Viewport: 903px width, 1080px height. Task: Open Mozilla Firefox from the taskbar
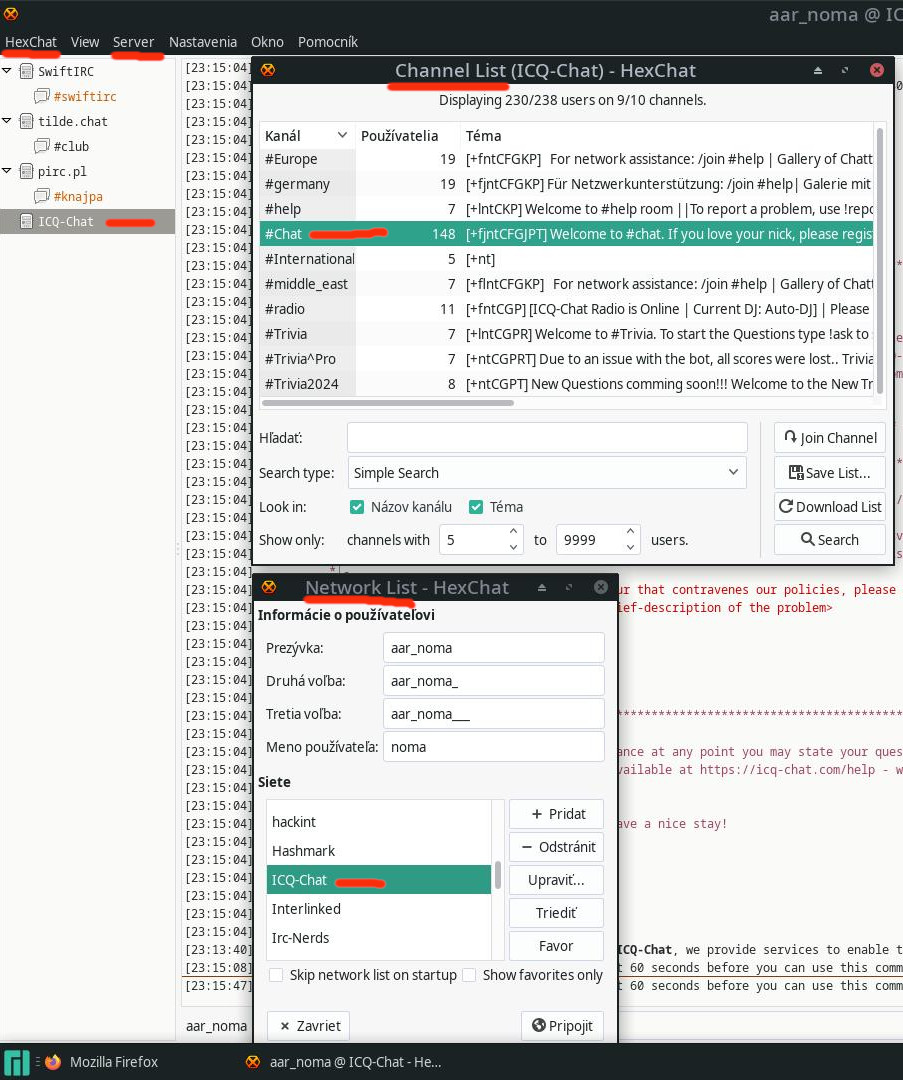[x=101, y=1061]
